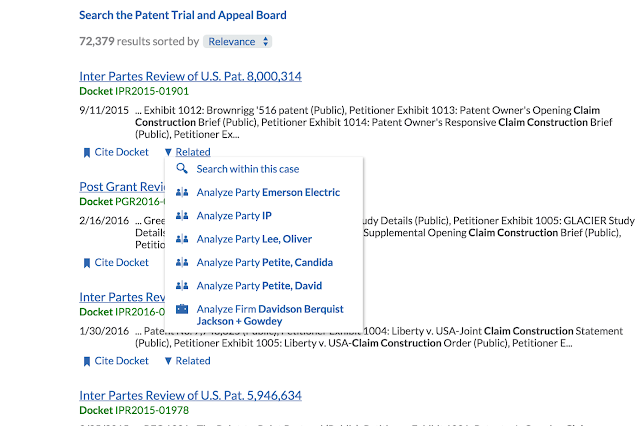Select Analyze Firm Davidson Berquist Jackson + Gowdey
This screenshot has height=426, width=640.
(270, 315)
